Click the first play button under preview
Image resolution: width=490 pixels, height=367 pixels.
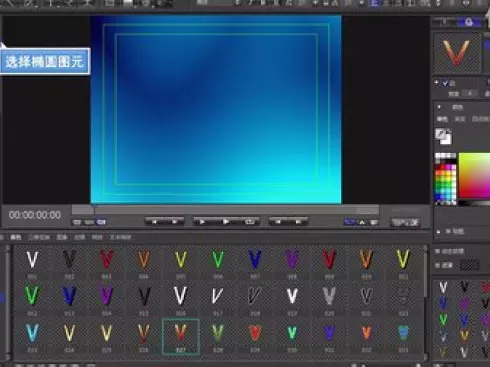point(202,222)
